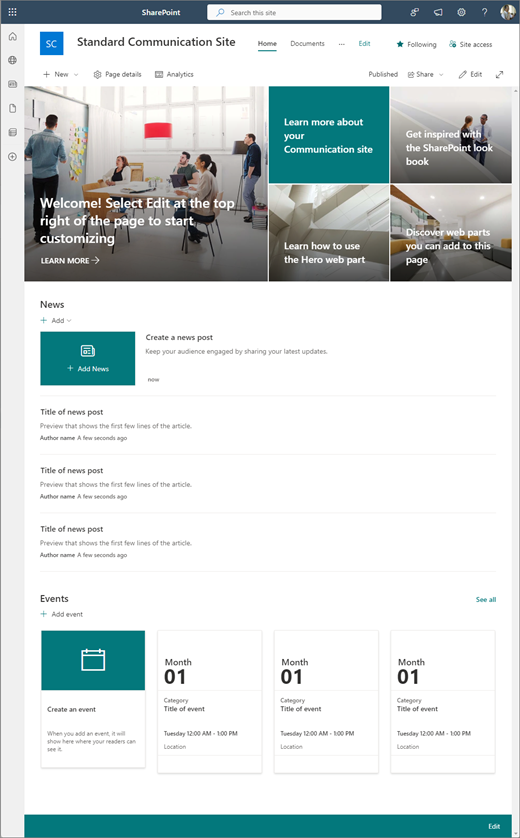This screenshot has width=520, height=838.
Task: Click the Add News teal tile
Action: 88,358
